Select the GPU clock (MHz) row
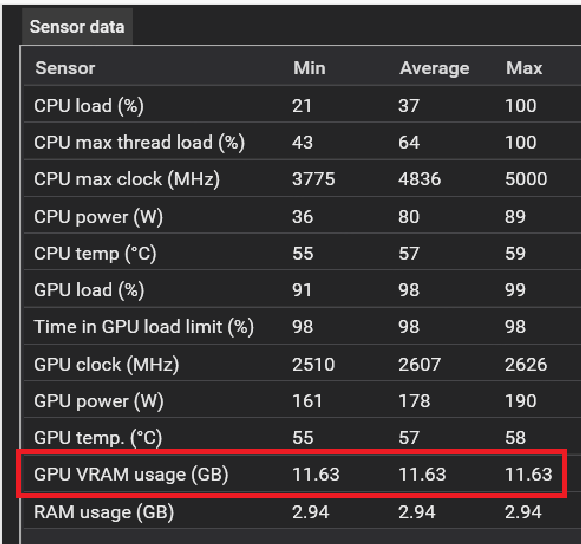Viewport: 581px width, 544px height. point(302,364)
